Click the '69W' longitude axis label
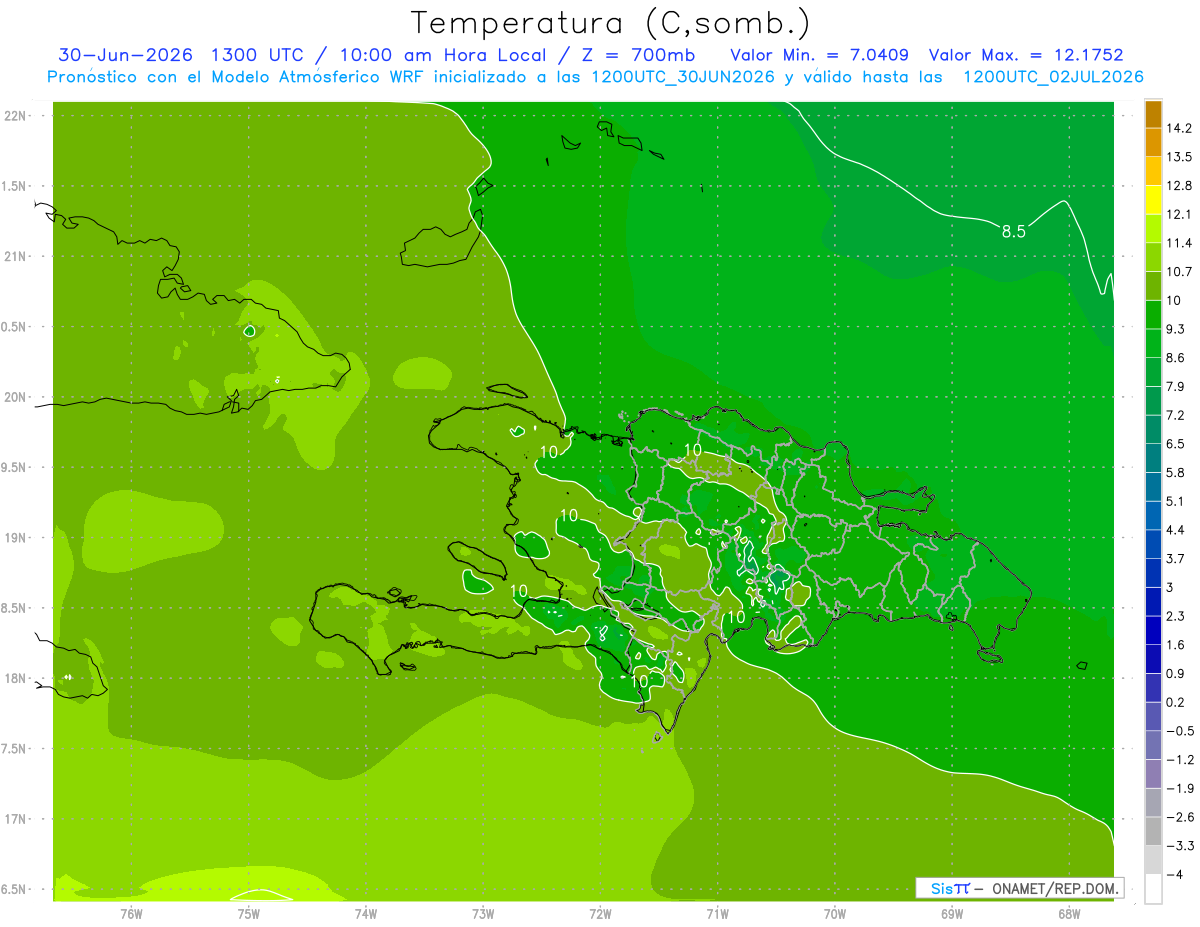Viewport: 1200px width, 927px height. (952, 913)
